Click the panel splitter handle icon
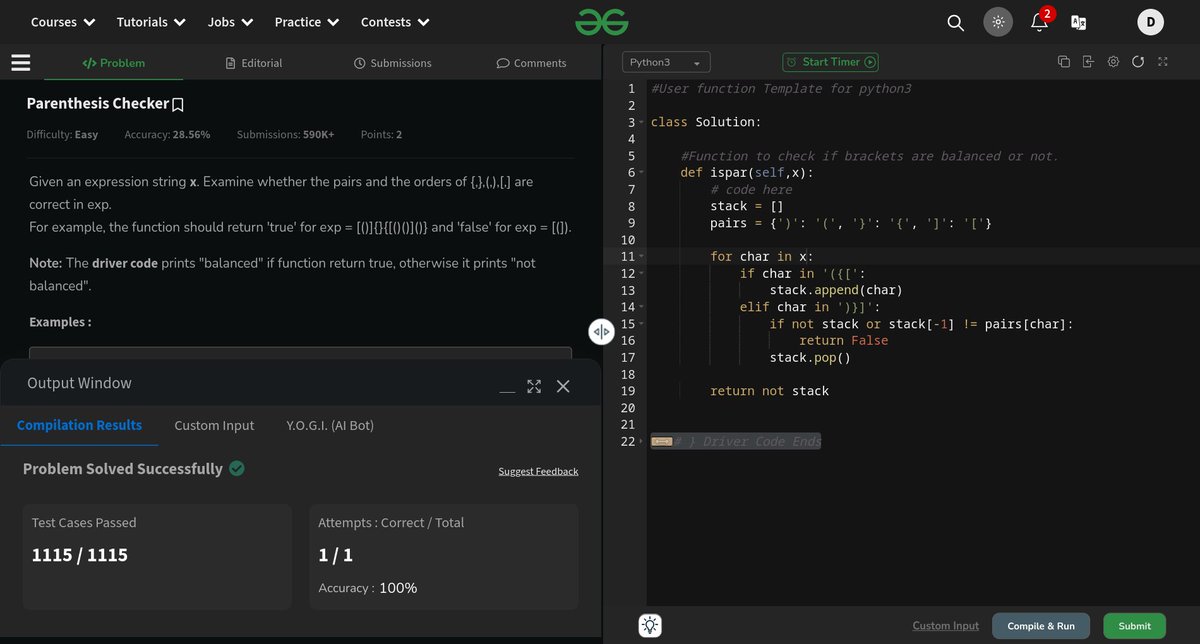 tap(601, 332)
